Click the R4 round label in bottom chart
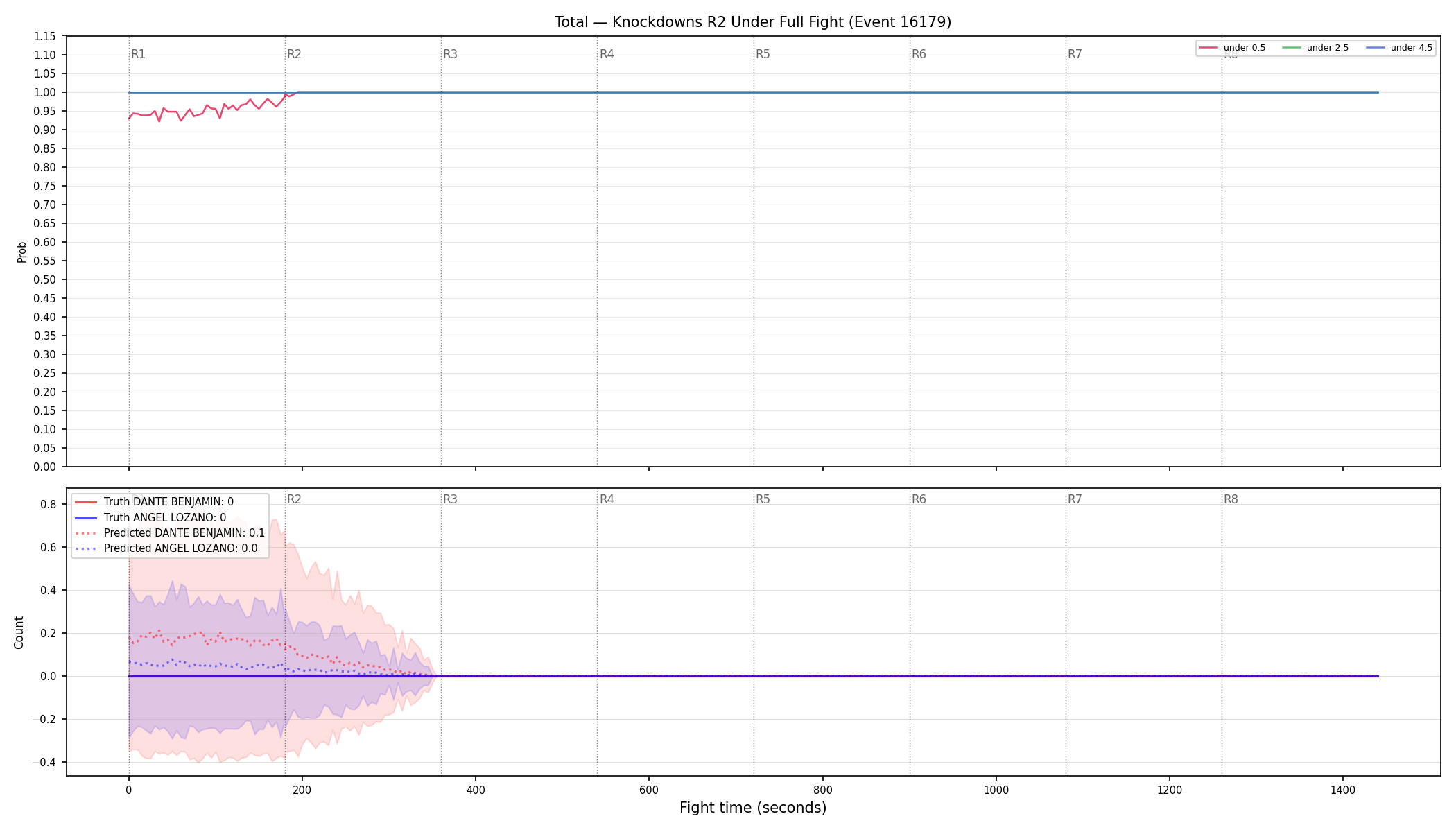This screenshot has height=832, width=1456. pyautogui.click(x=607, y=499)
